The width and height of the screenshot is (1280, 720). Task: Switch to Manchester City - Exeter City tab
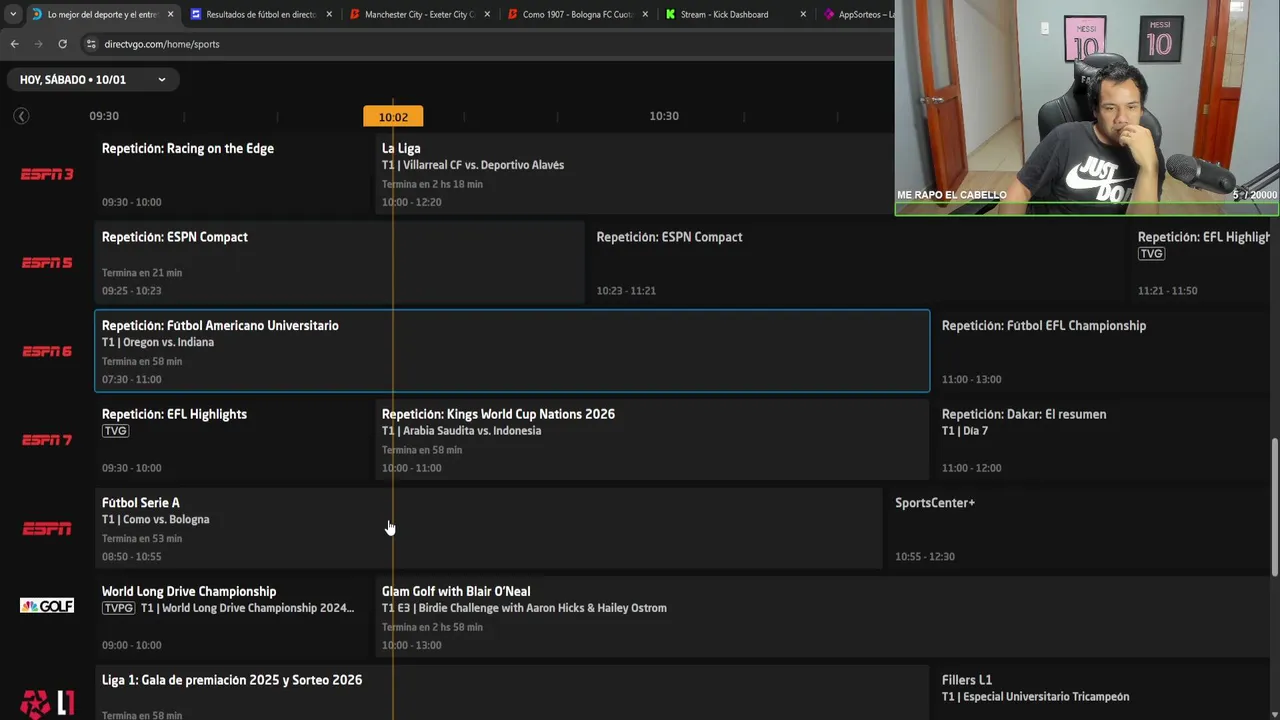pos(419,14)
